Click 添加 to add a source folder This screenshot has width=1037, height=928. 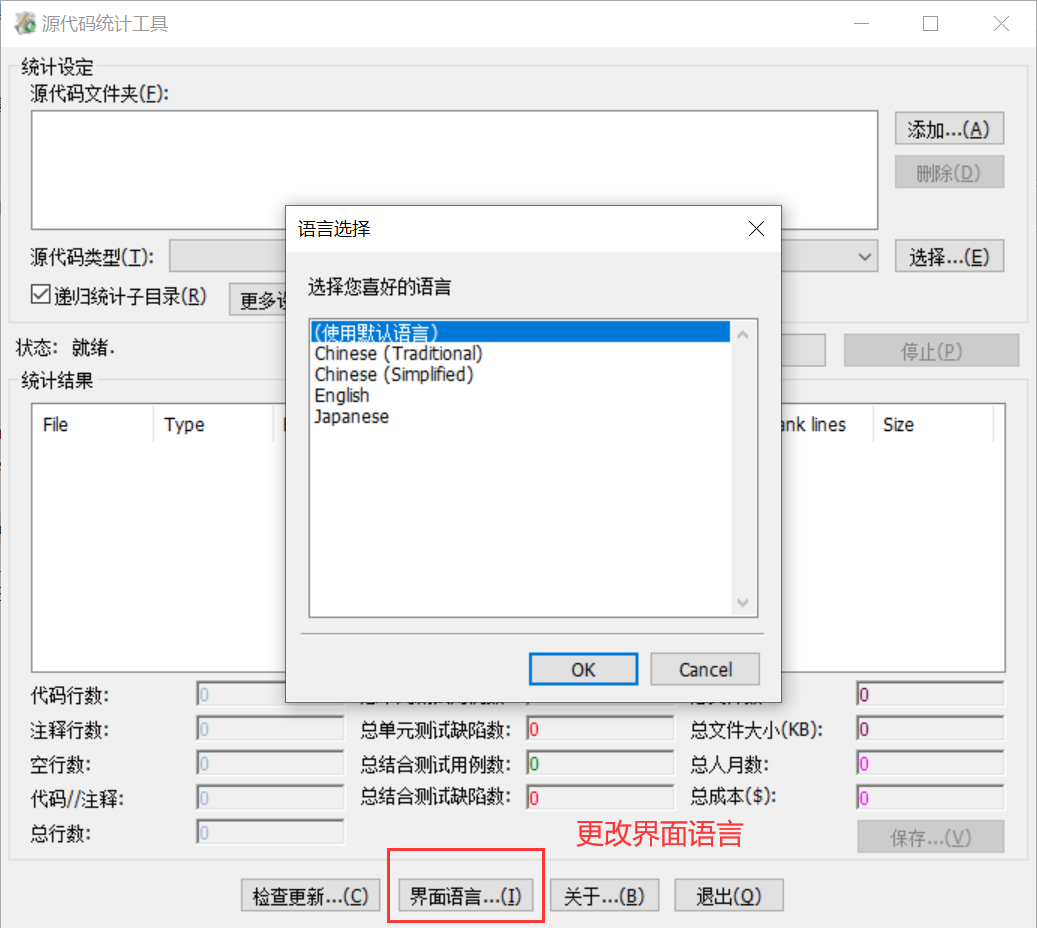point(948,128)
